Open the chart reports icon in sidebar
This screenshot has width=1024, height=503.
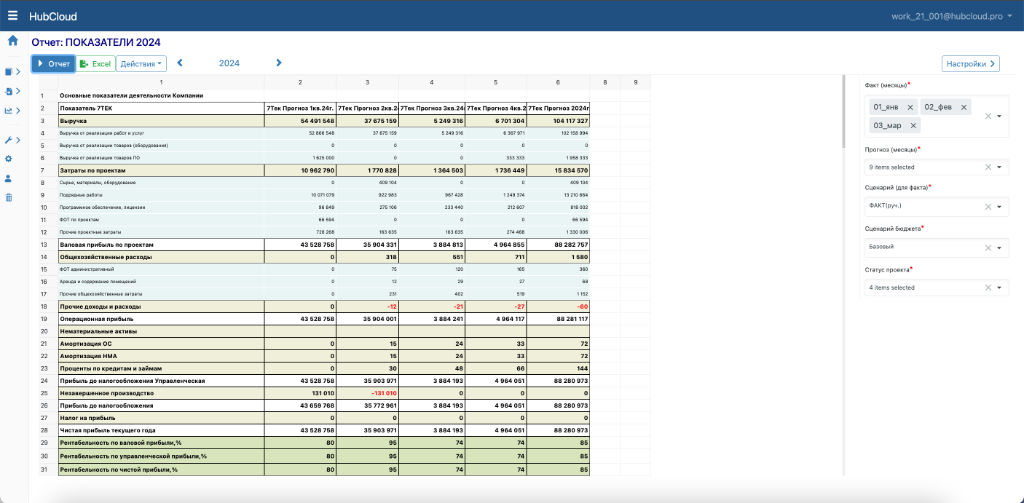point(10,111)
